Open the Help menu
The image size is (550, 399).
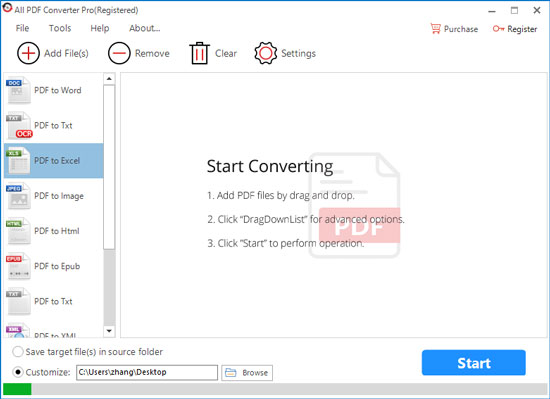click(x=100, y=28)
